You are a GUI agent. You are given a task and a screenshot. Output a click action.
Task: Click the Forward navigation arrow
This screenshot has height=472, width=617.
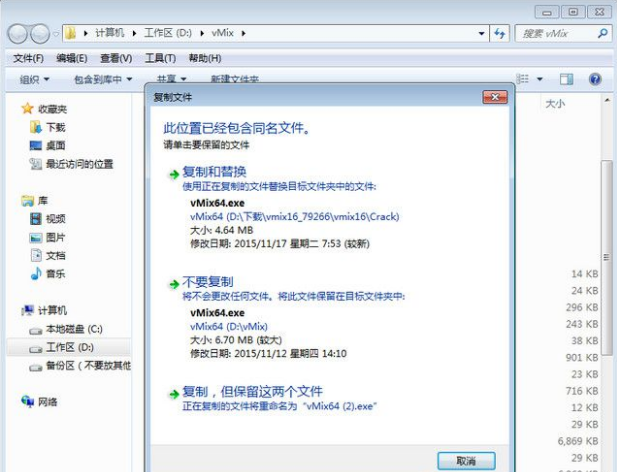click(x=40, y=34)
